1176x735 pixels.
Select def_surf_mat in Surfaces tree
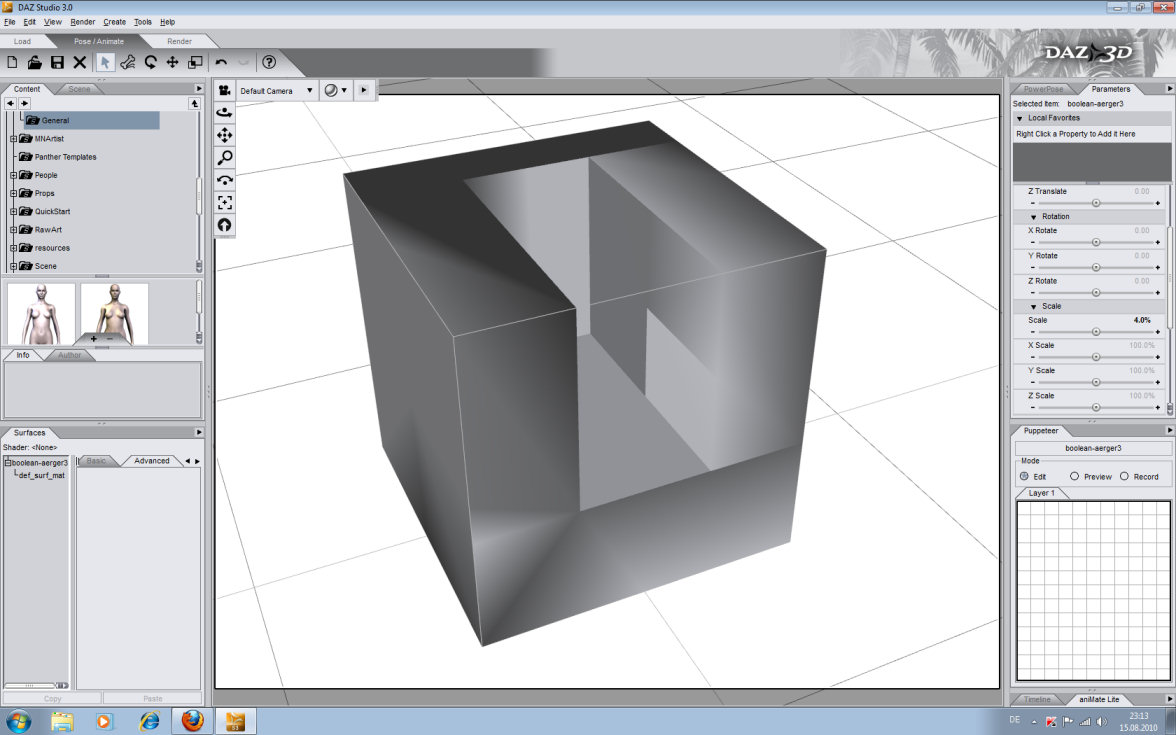(41, 476)
